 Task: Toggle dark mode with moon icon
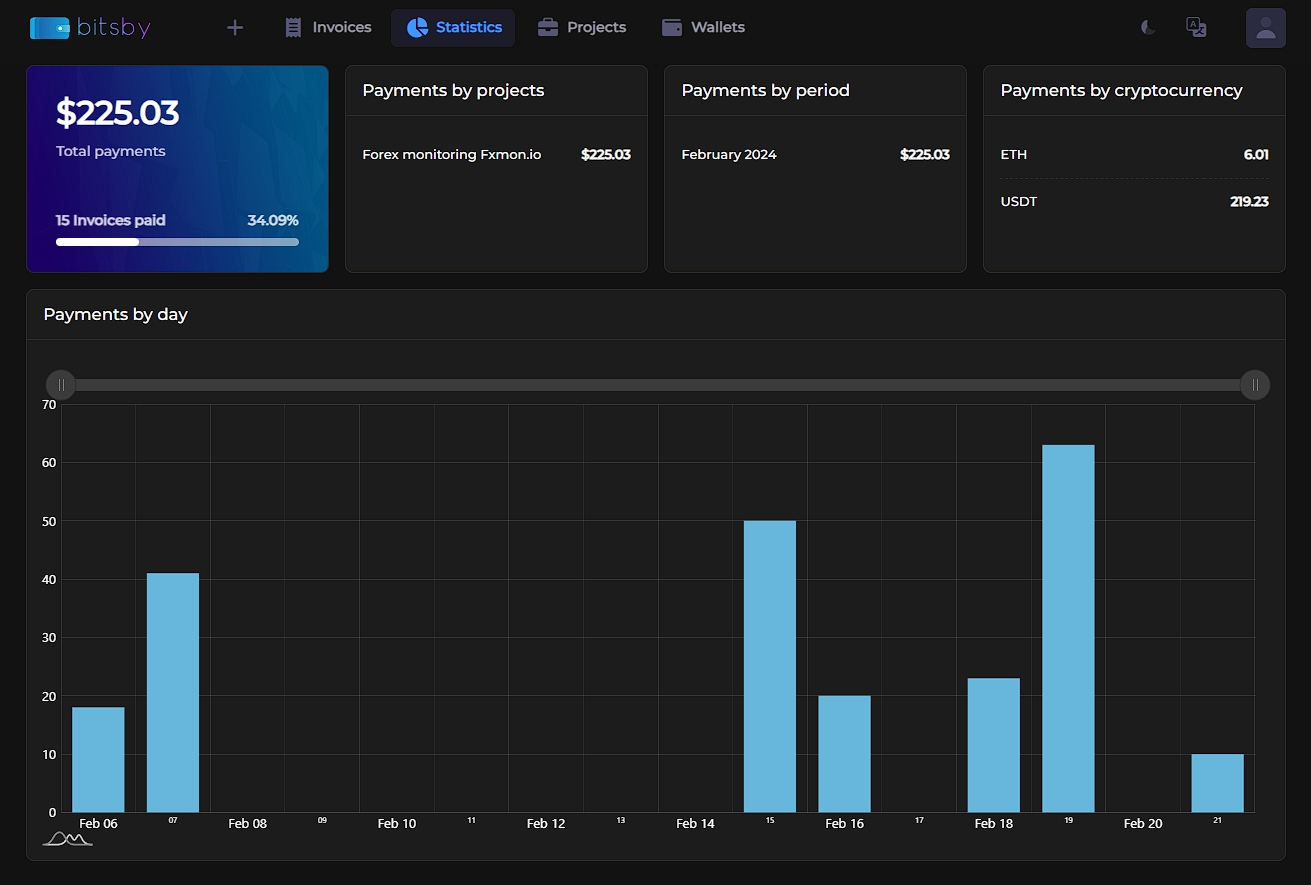[1148, 28]
